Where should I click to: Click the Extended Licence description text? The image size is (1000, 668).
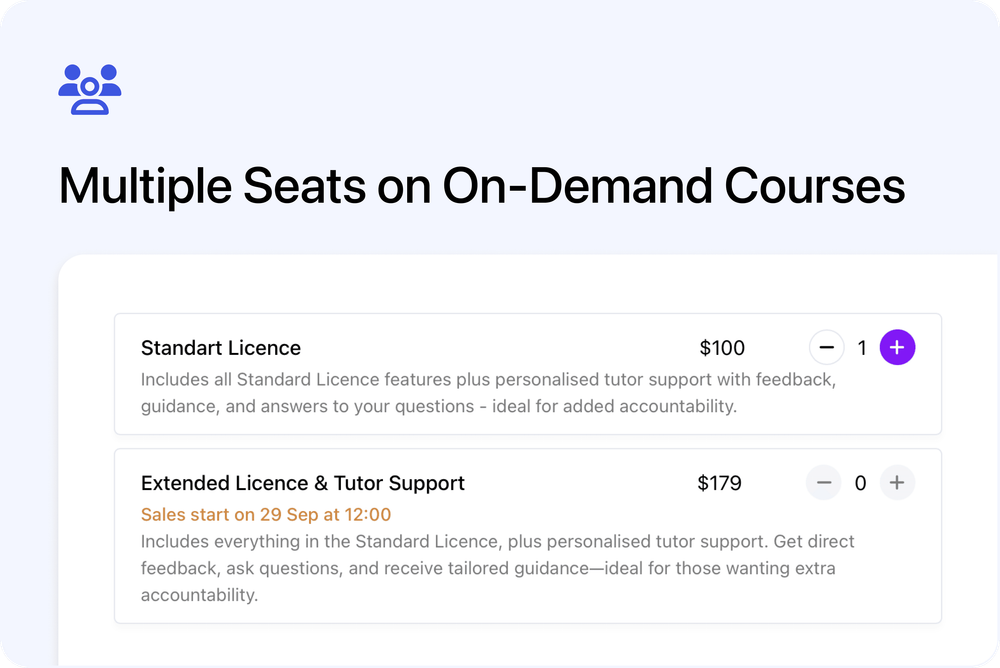[x=497, y=567]
